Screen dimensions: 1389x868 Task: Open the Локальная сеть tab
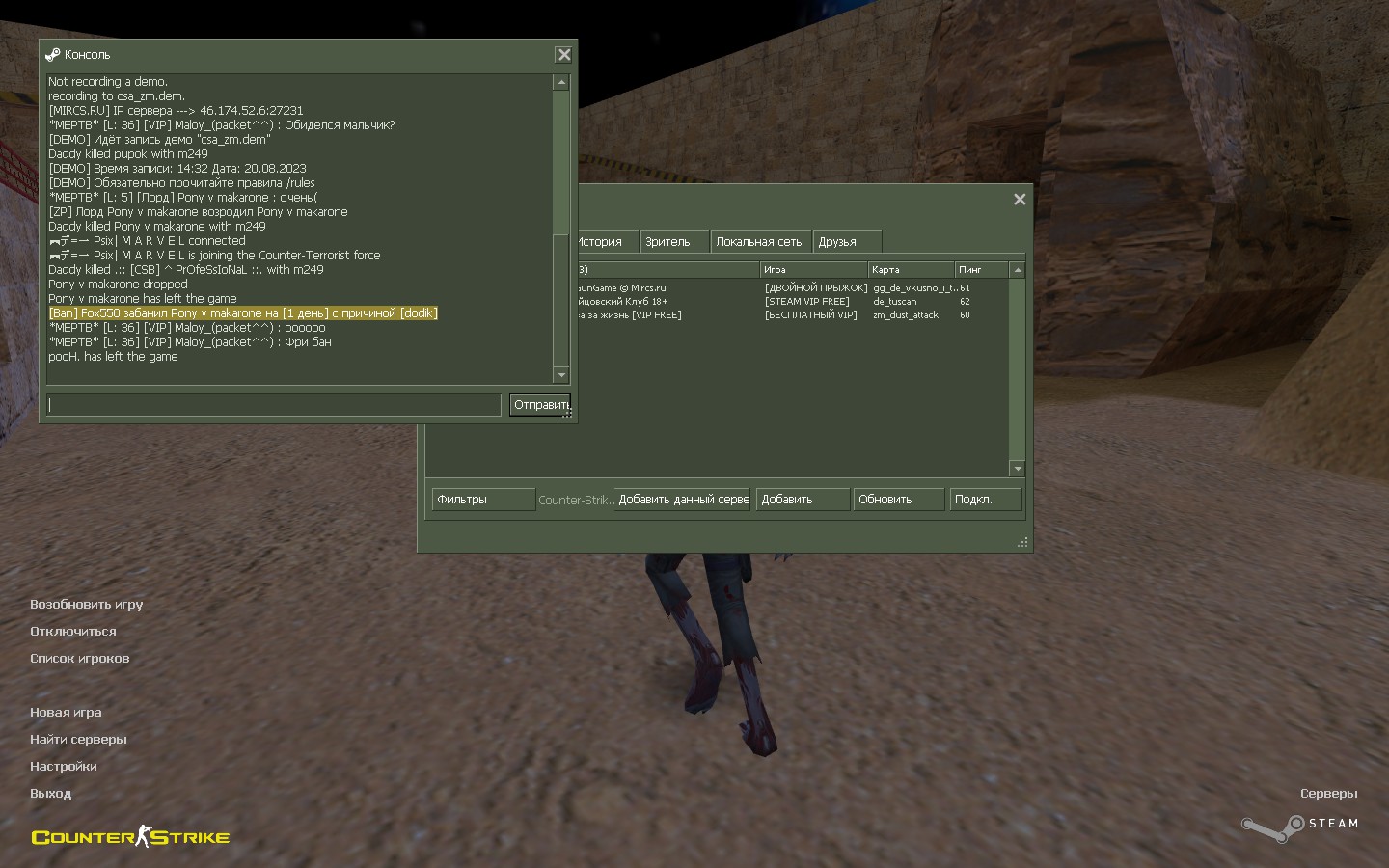(x=759, y=242)
